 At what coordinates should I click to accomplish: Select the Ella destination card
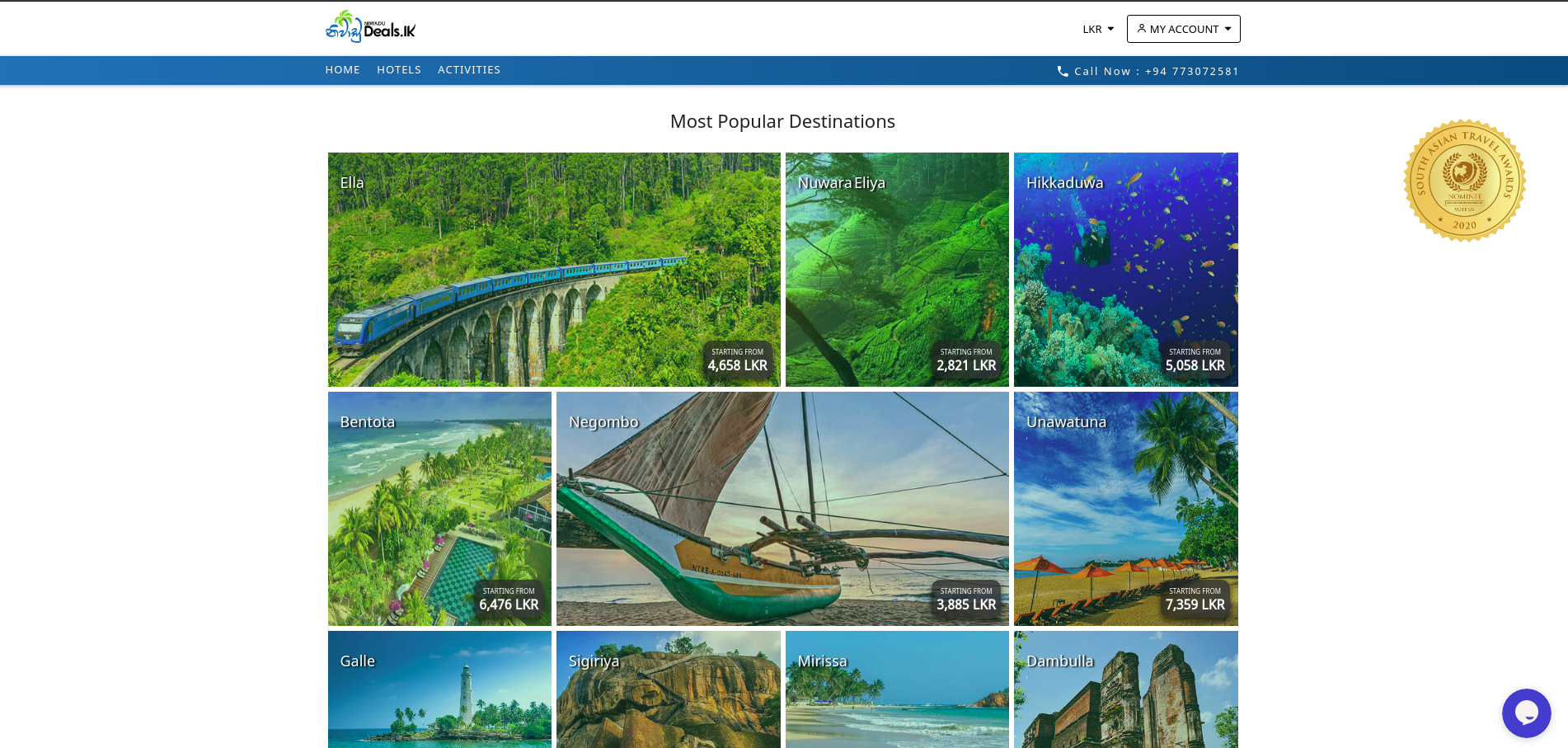(x=553, y=269)
